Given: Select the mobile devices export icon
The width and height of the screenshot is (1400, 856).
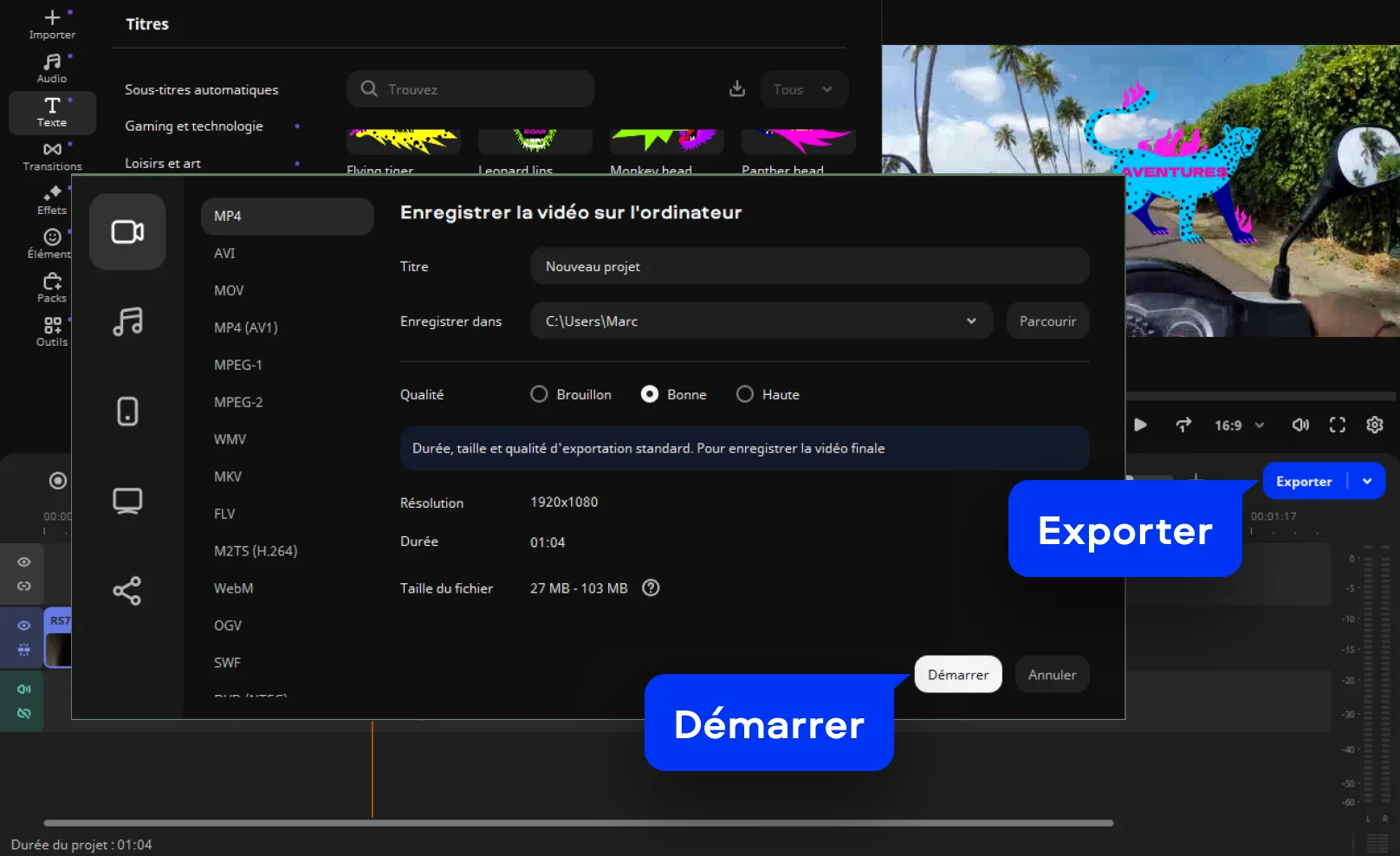Looking at the screenshot, I should pos(127,411).
